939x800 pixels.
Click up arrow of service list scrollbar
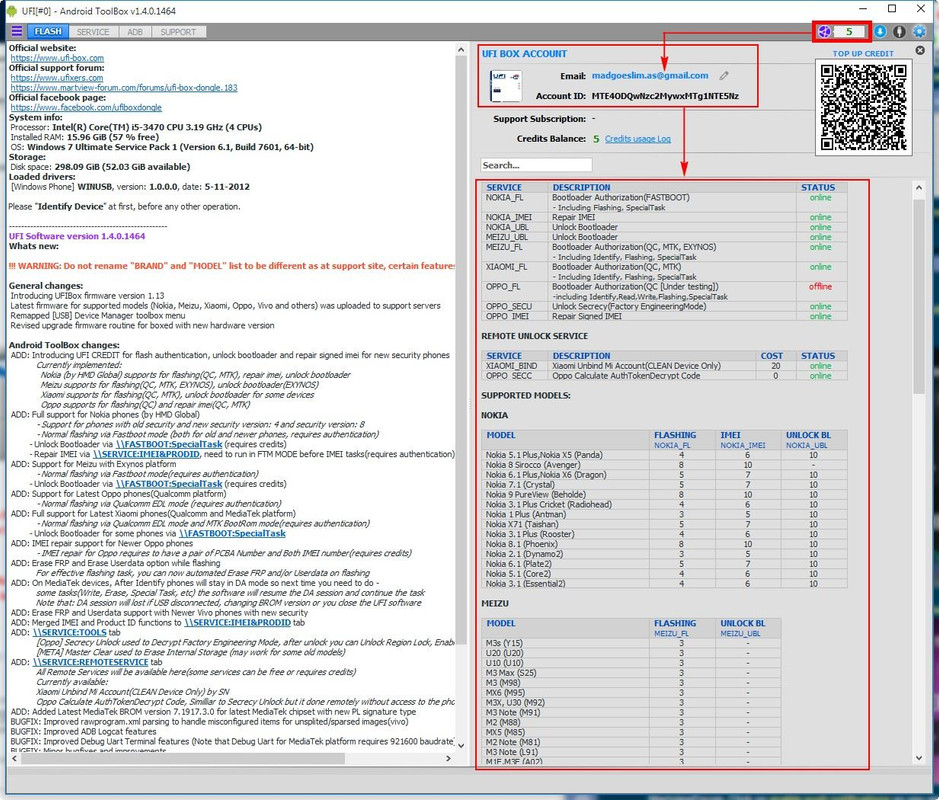pyautogui.click(x=919, y=187)
